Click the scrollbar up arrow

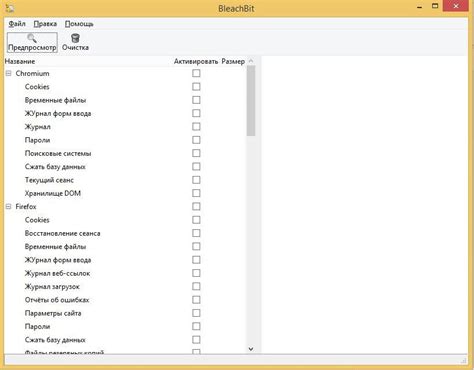tap(251, 61)
